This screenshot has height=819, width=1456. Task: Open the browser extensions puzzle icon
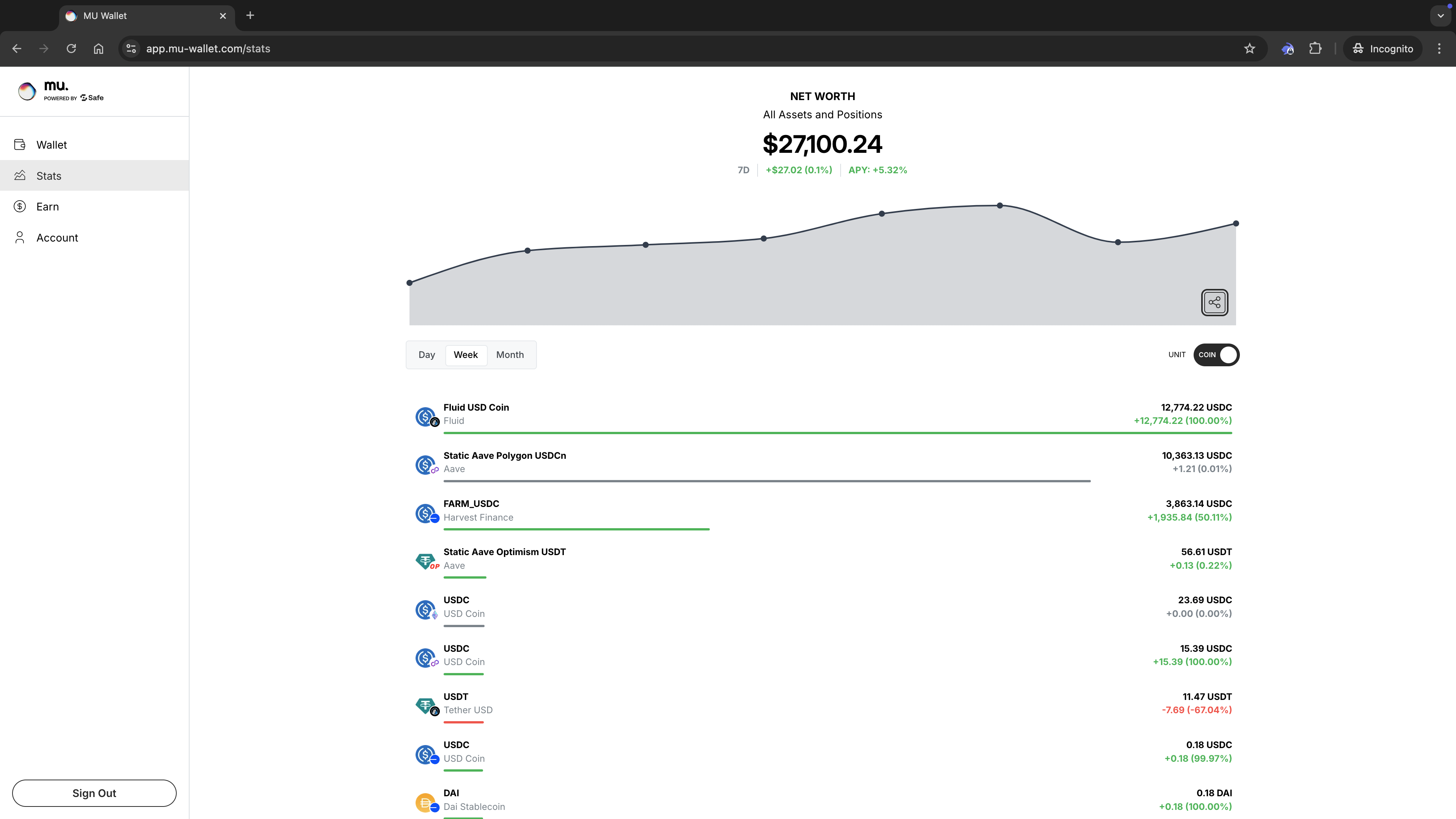coord(1315,49)
